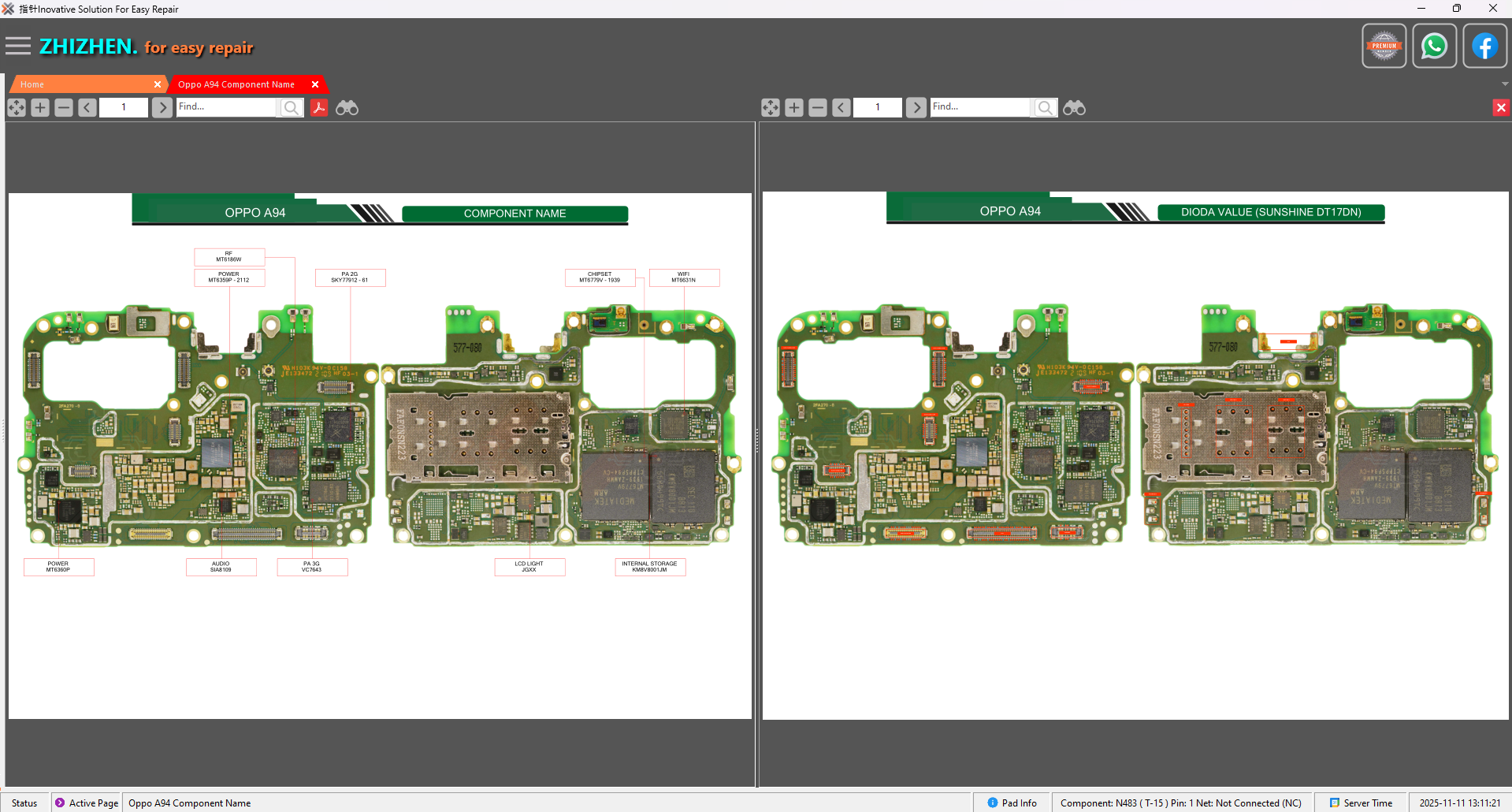The height and width of the screenshot is (812, 1512).
Task: Click the INTERNAL STORAGE KM8V8001JM label
Action: click(650, 567)
